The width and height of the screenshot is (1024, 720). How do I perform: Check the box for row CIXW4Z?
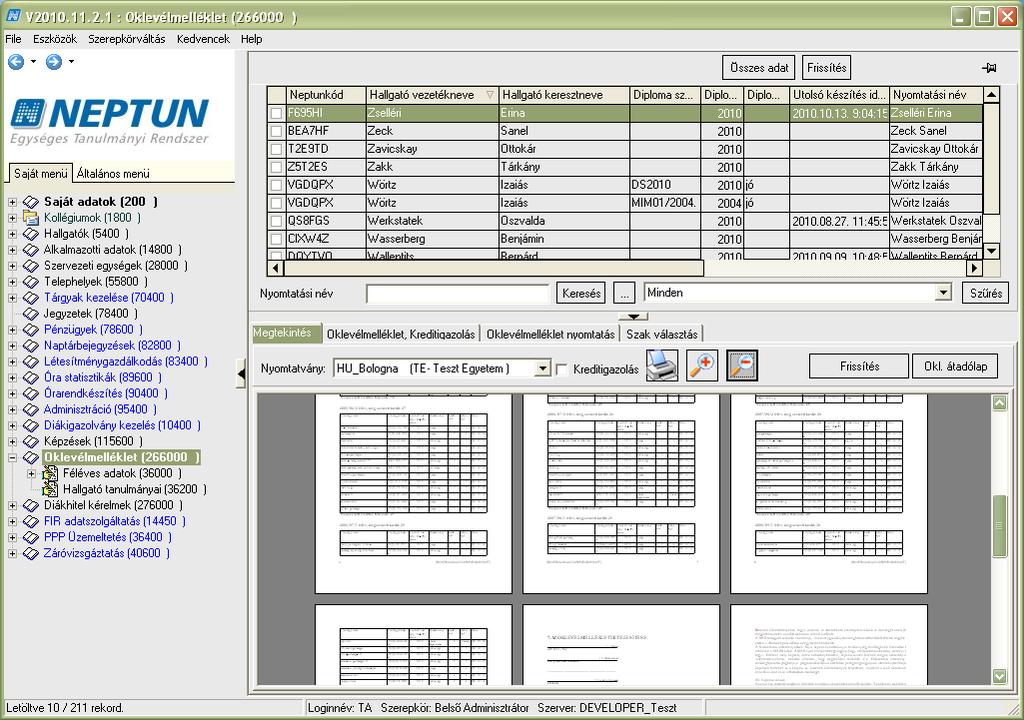coord(277,239)
